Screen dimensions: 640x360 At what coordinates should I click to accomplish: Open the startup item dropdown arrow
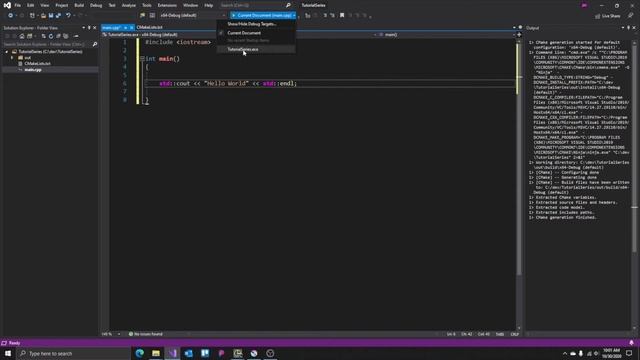click(294, 16)
